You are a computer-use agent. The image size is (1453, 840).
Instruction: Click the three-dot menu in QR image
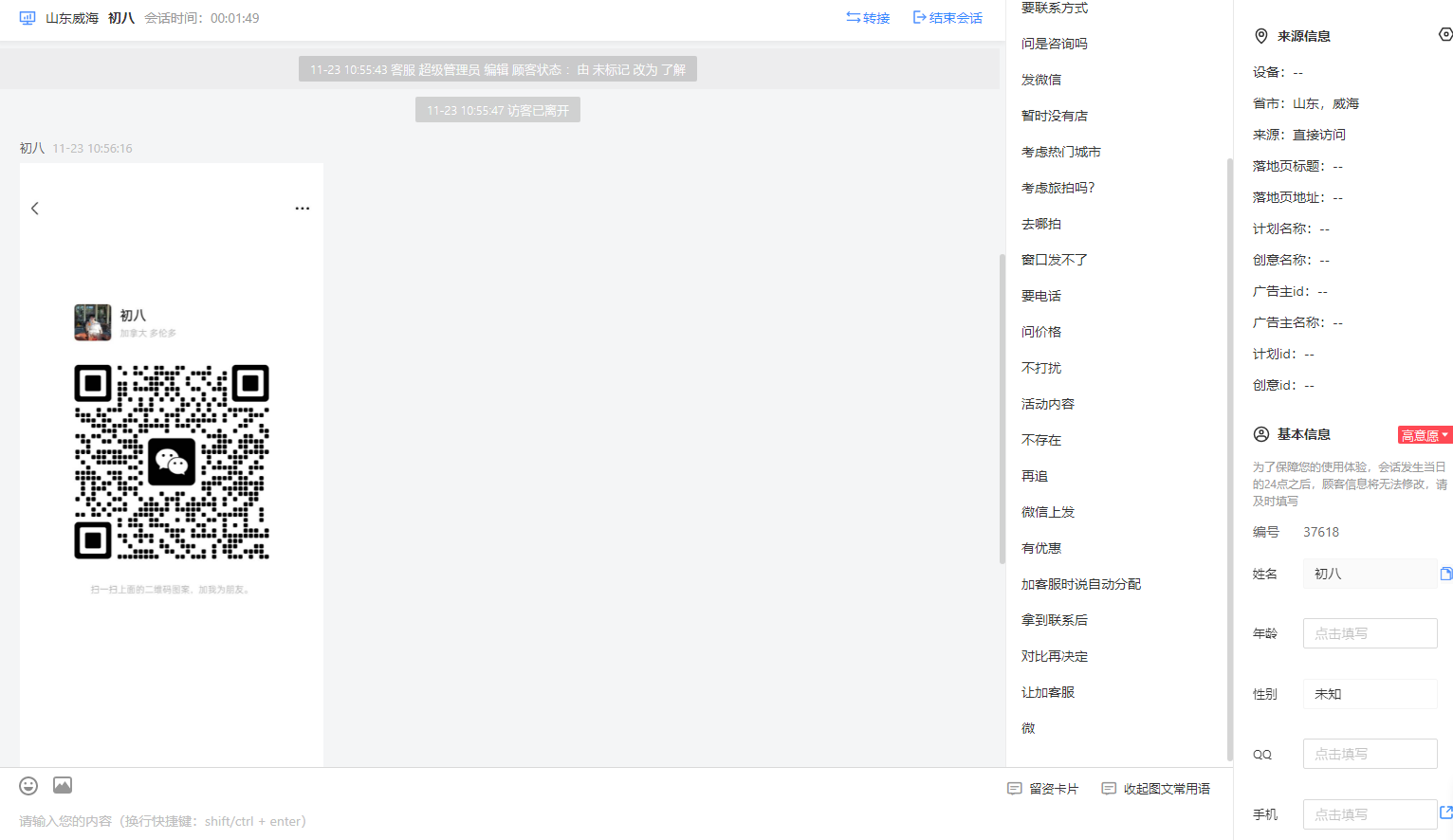coord(303,209)
